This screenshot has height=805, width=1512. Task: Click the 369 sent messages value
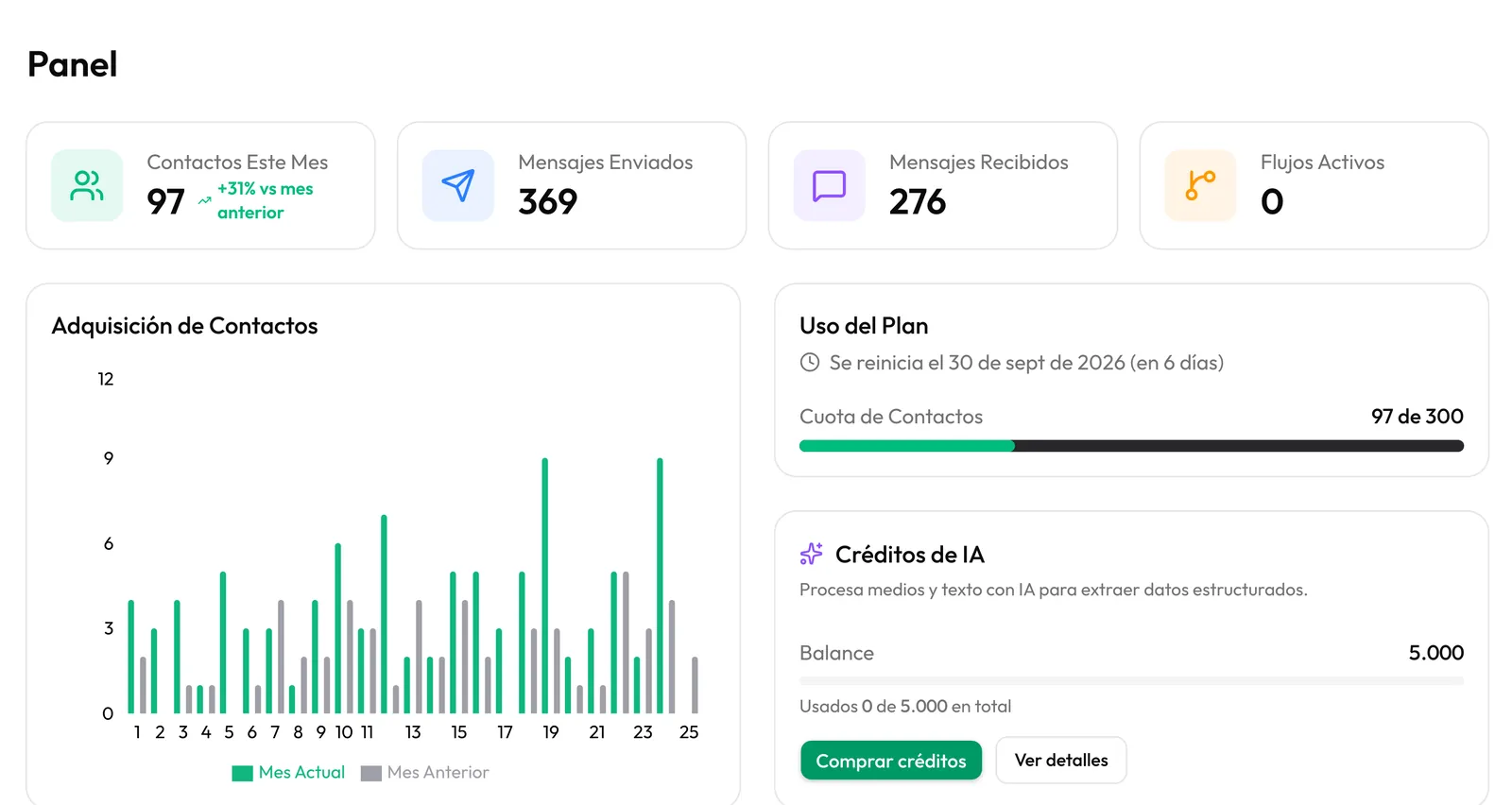click(x=548, y=201)
